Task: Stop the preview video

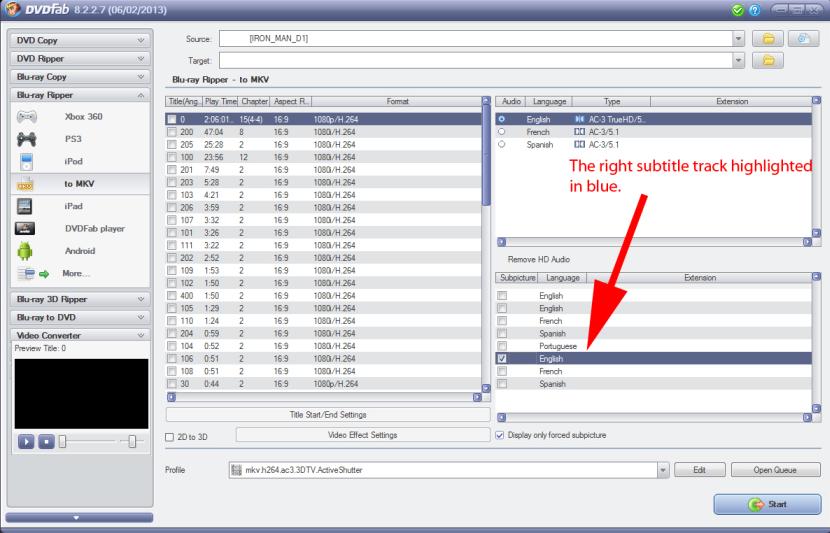Action: [x=47, y=441]
